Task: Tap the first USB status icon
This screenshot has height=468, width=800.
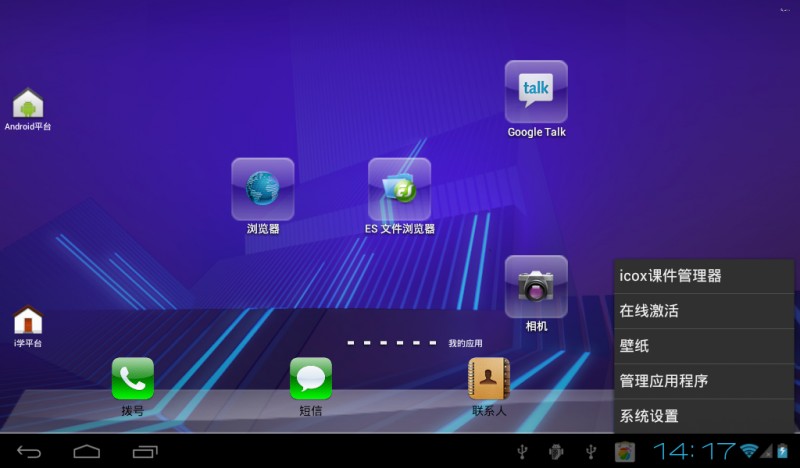Action: pyautogui.click(x=522, y=452)
